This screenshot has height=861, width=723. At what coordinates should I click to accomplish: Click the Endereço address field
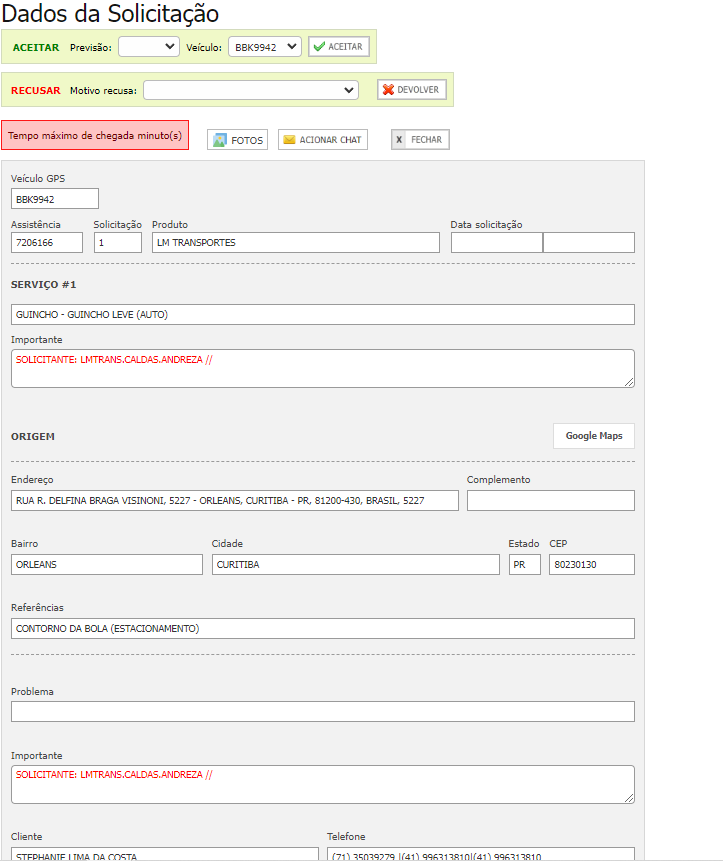coord(234,501)
